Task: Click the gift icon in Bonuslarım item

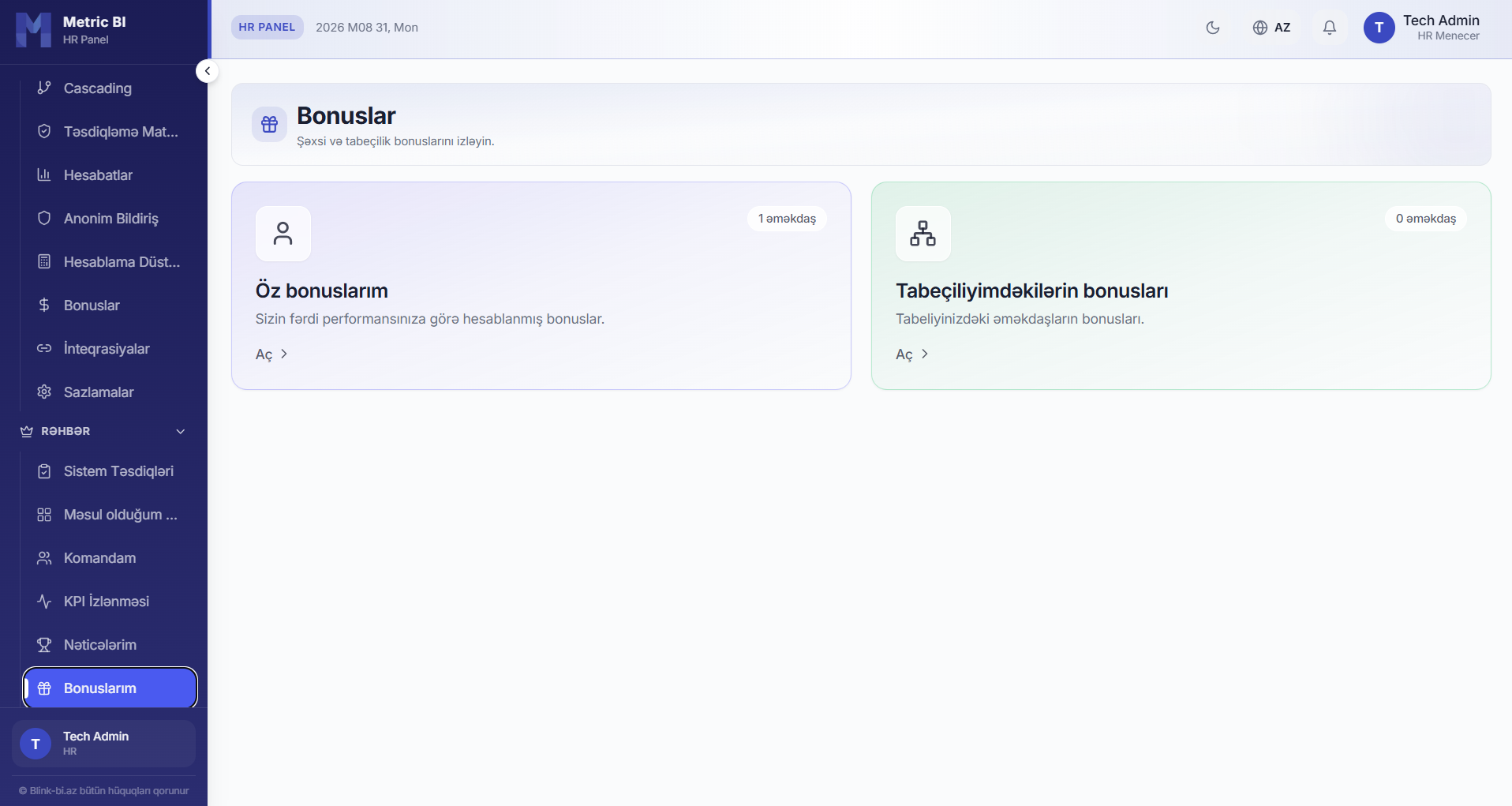Action: coord(44,688)
